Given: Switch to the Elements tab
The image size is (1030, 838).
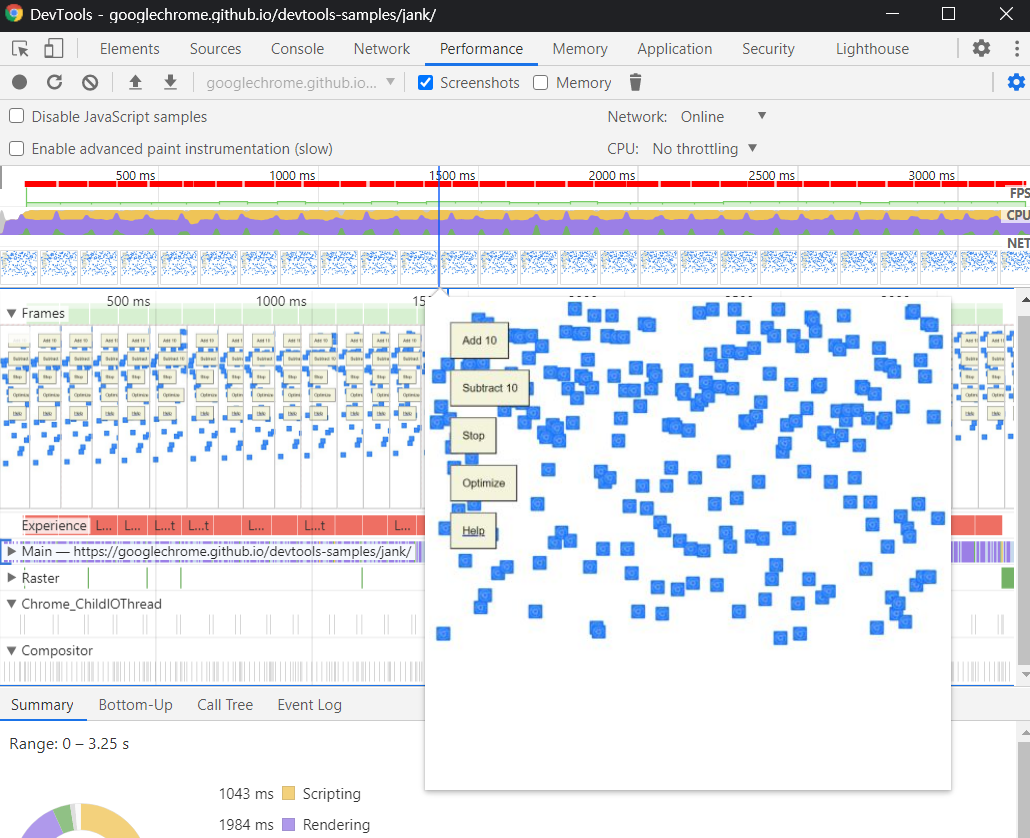Looking at the screenshot, I should click(x=129, y=49).
